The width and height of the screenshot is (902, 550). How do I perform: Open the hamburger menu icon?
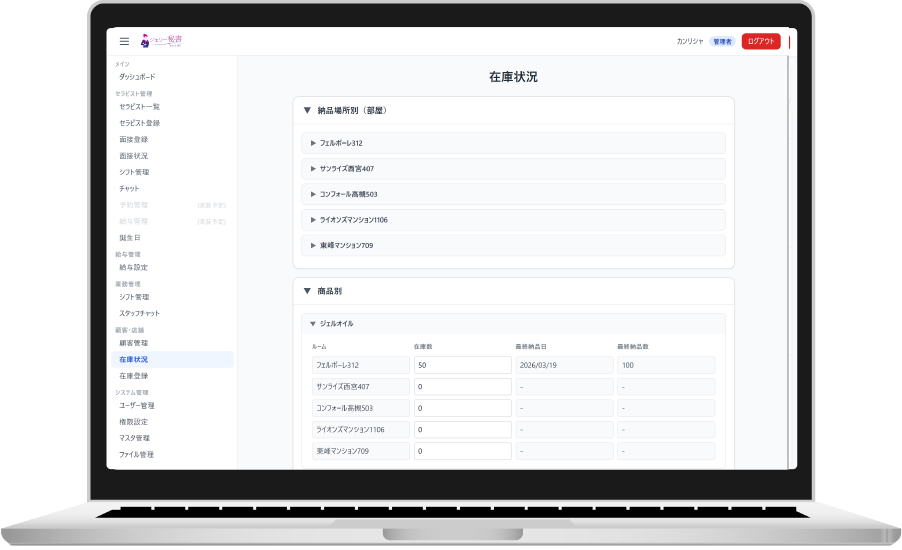[x=124, y=41]
